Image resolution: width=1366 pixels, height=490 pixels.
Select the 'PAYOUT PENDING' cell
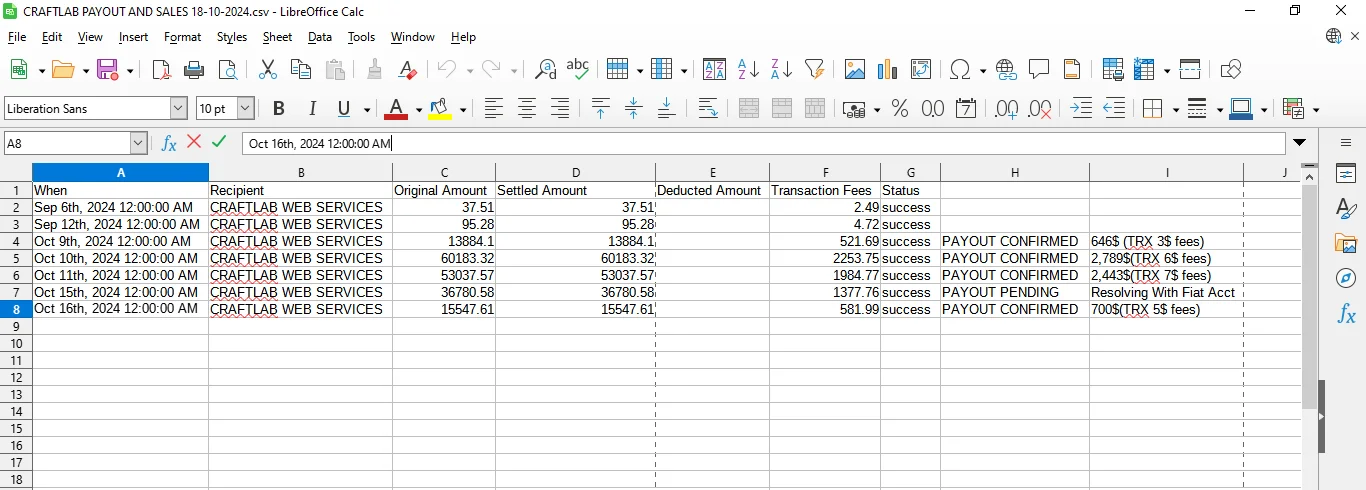click(1015, 292)
